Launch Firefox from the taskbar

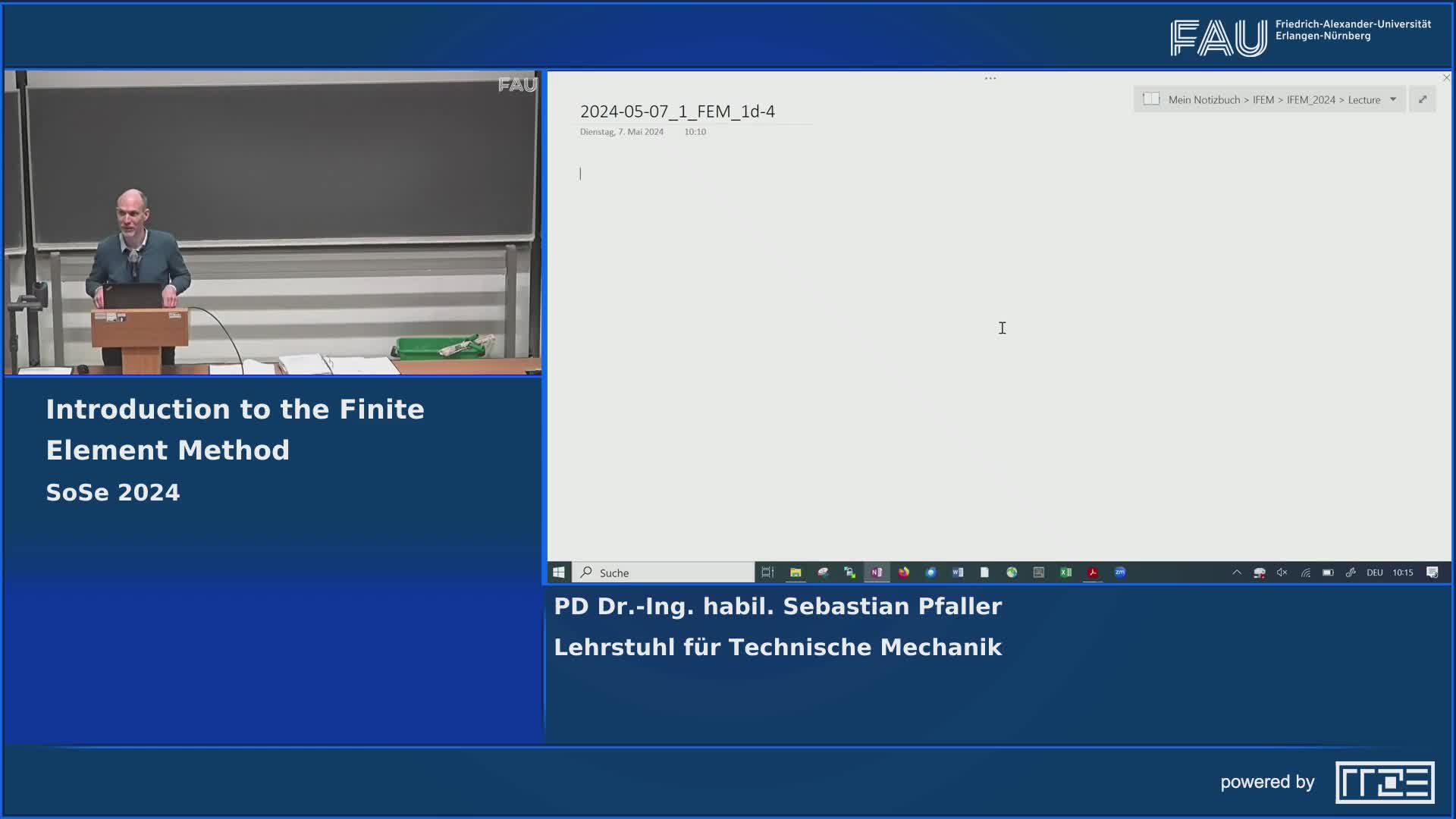click(904, 573)
